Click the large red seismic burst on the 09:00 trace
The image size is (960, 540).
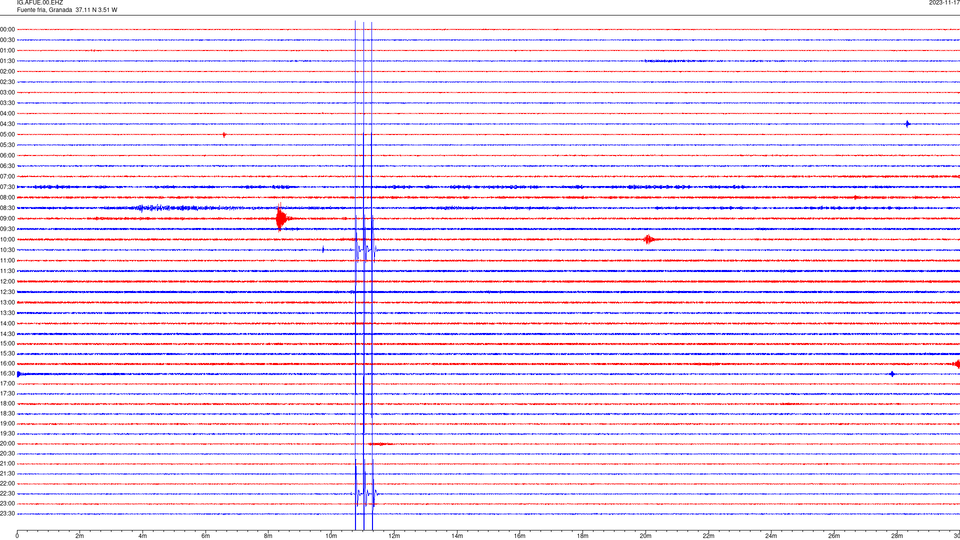coord(282,218)
